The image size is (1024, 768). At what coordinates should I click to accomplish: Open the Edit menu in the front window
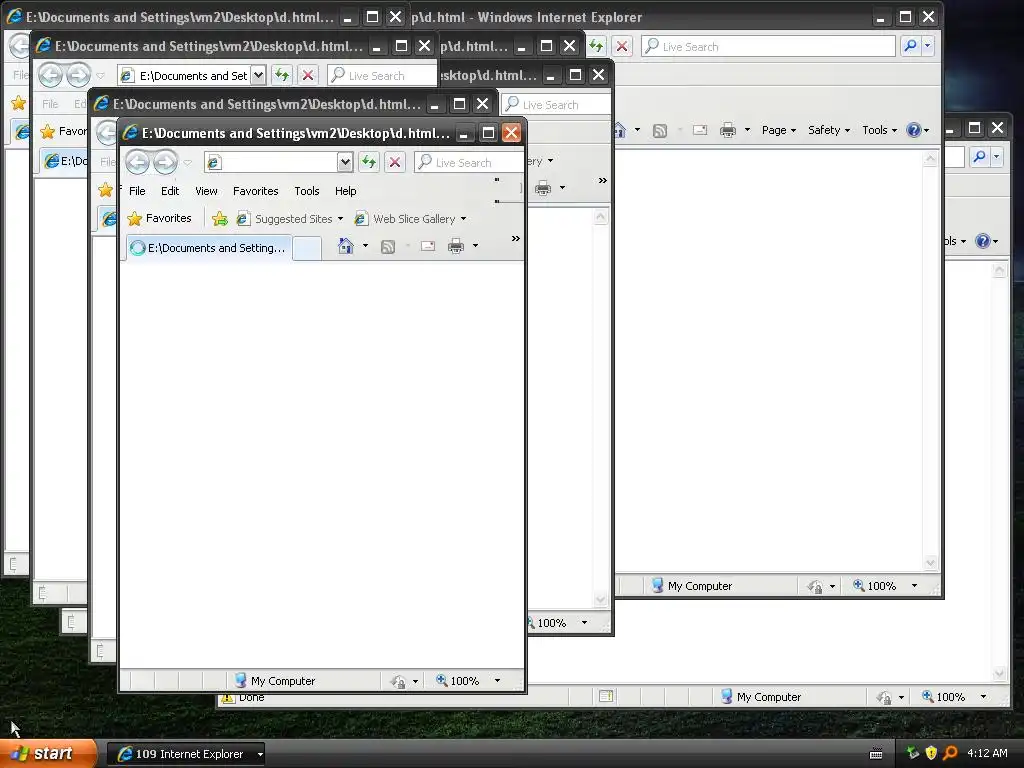170,191
